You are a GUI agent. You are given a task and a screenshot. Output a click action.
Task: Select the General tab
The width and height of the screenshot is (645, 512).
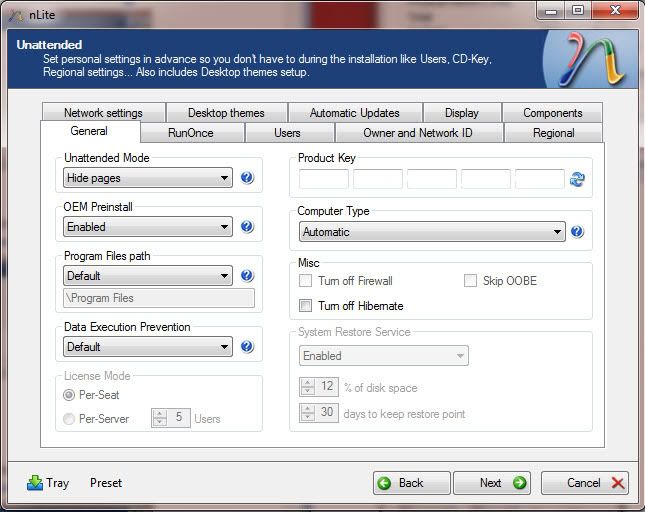(x=89, y=131)
